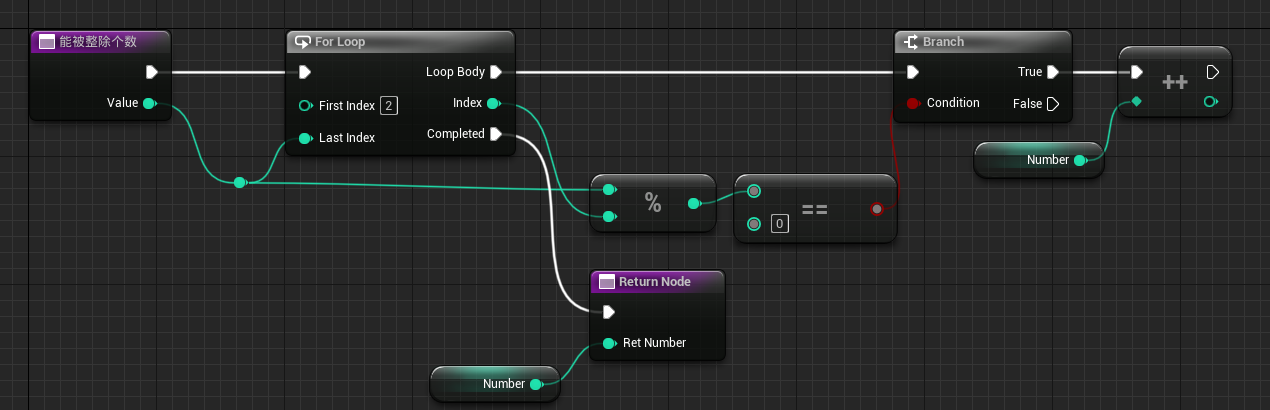Click the Loop Body execution output pin
1270x410 pixels.
[x=496, y=72]
